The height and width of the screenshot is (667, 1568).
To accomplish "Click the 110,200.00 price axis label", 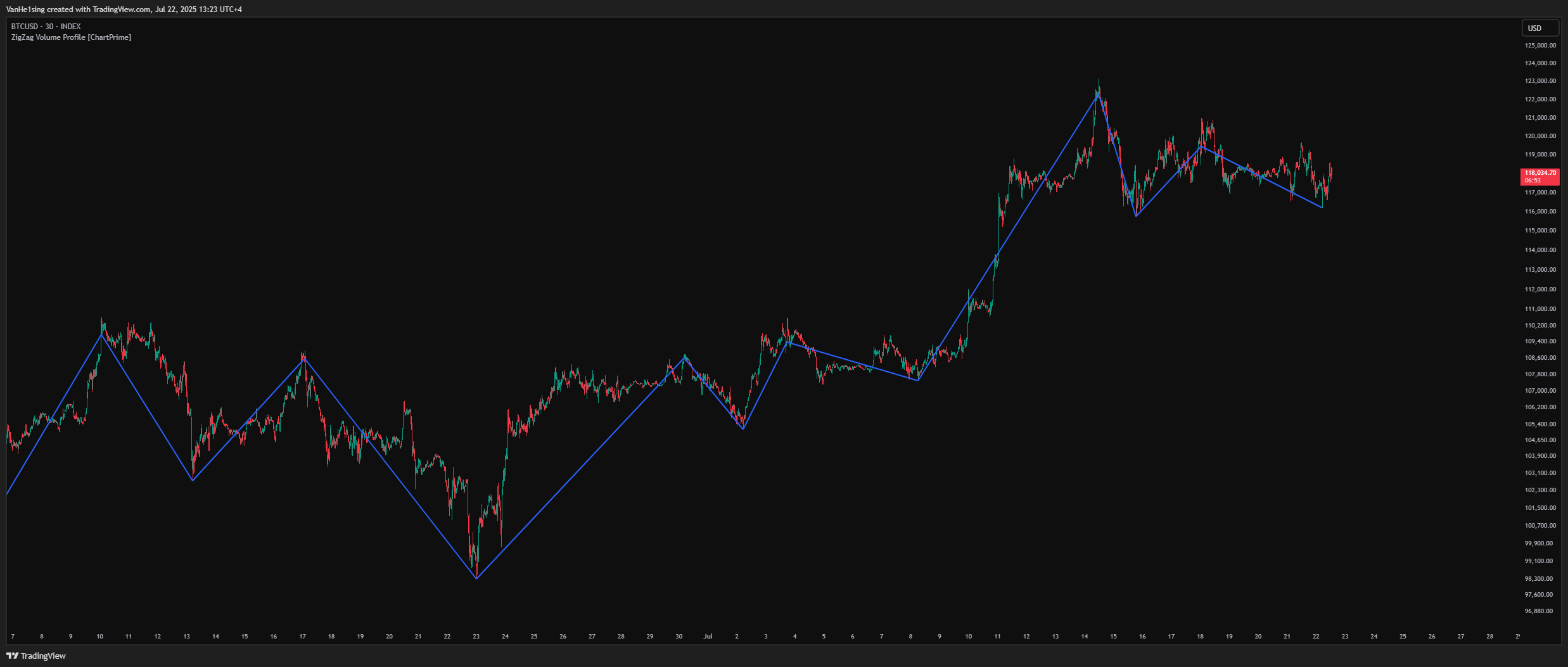I will tap(1540, 326).
